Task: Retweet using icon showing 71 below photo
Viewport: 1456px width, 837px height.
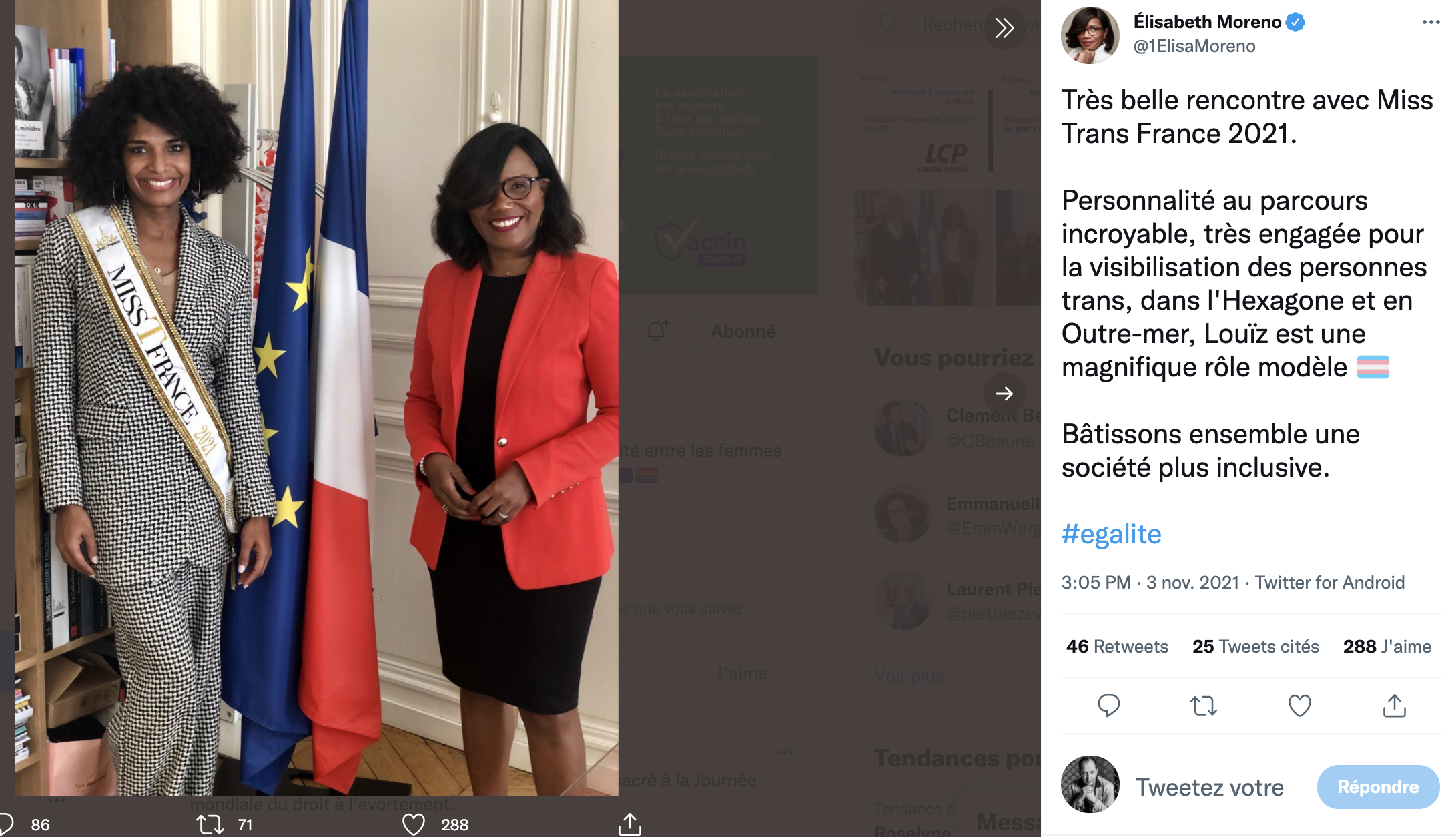Action: [x=210, y=824]
